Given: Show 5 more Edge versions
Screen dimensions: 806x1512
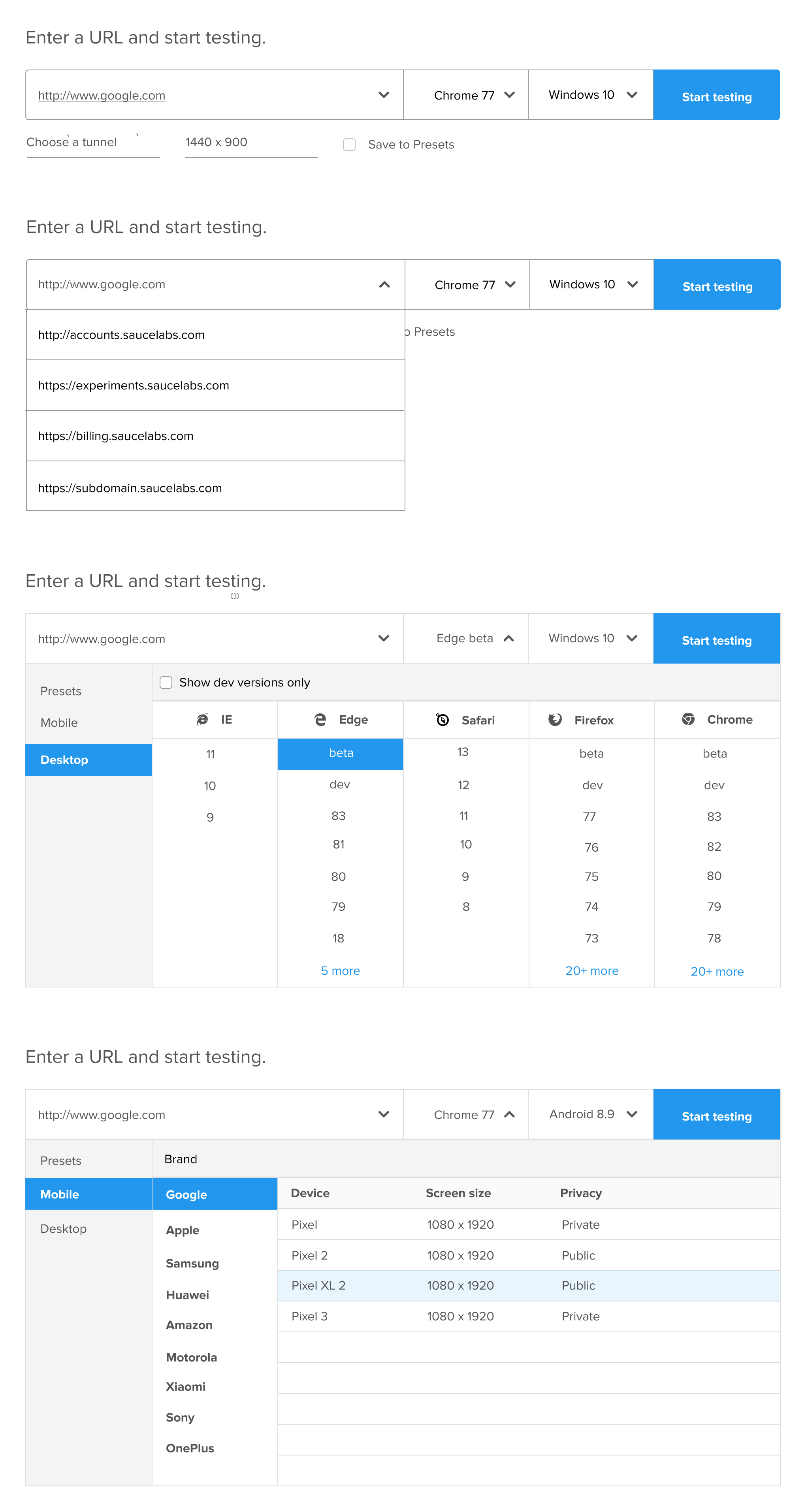Looking at the screenshot, I should pos(340,971).
